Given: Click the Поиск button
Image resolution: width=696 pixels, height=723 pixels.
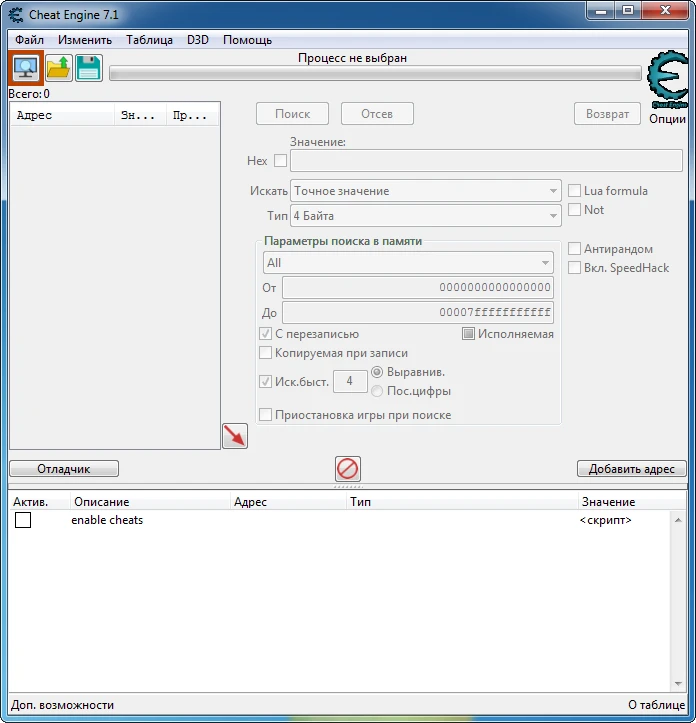Looking at the screenshot, I should click(292, 113).
